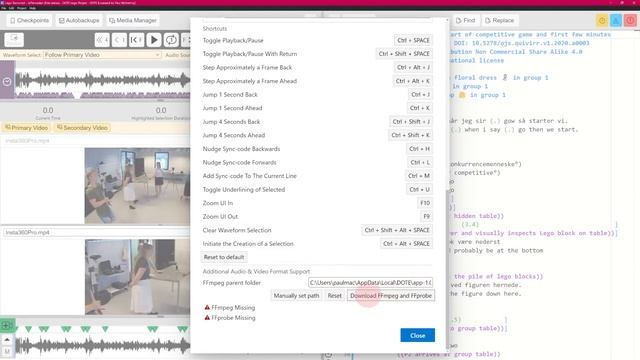Open Checkpoints panel
The image size is (640, 360).
[x=29, y=20]
